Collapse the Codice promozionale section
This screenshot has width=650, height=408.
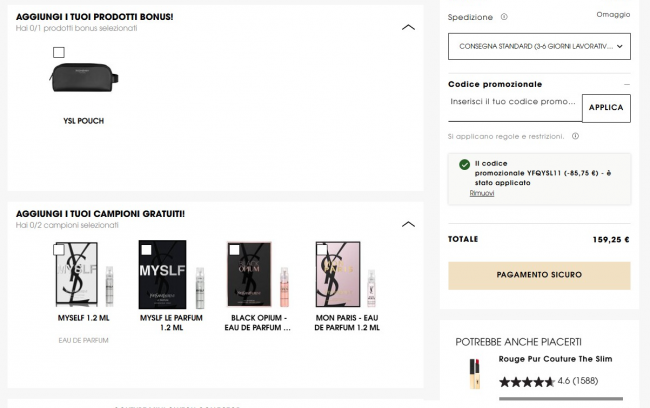click(x=626, y=84)
